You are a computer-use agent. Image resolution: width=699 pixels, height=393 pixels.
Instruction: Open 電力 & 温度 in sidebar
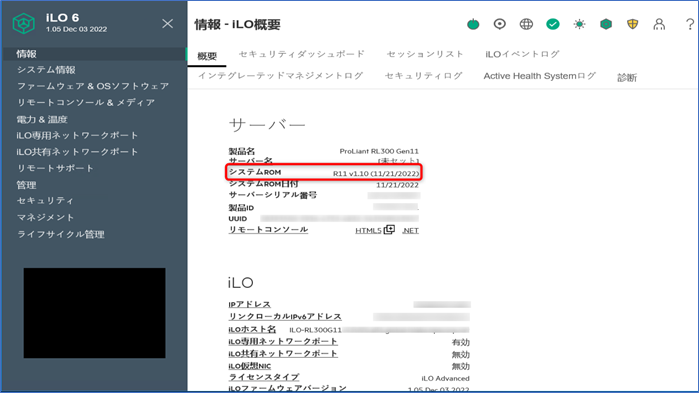pos(42,119)
